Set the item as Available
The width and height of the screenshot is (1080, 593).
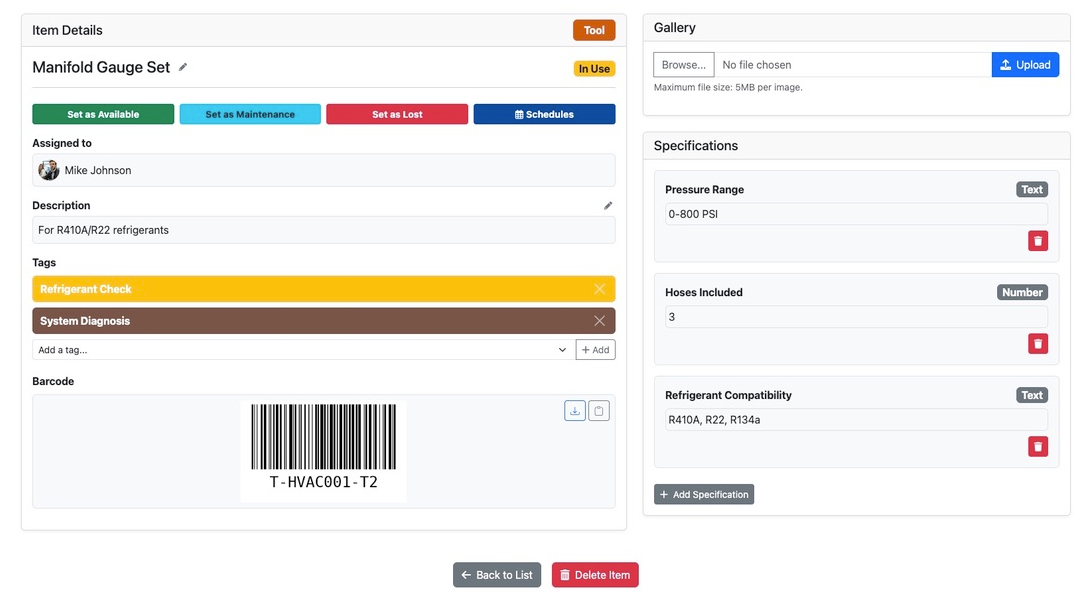pyautogui.click(x=102, y=113)
